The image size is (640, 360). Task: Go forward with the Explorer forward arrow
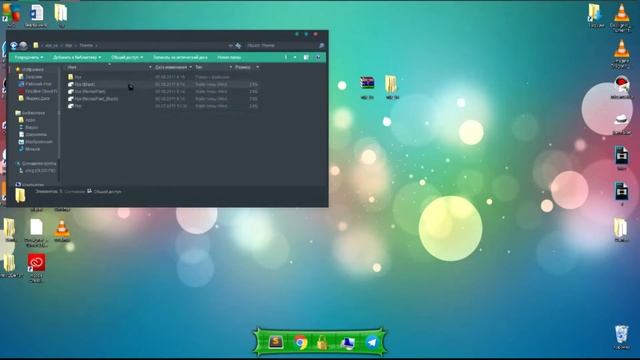23,45
